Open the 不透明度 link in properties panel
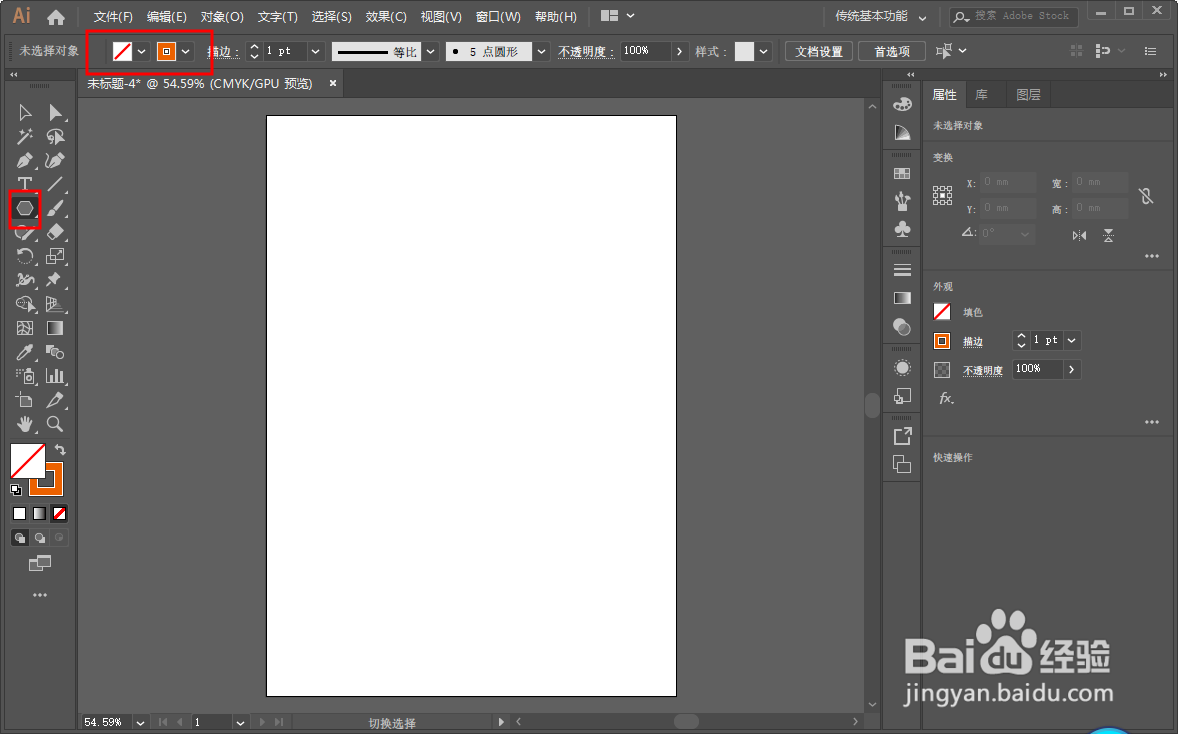1178x734 pixels. pos(983,370)
